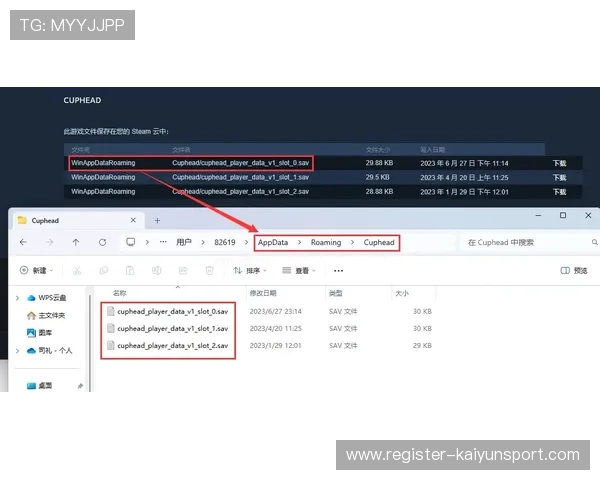Download slot_2.sav from Steam Cloud
This screenshot has width=600, height=480.
(559, 191)
